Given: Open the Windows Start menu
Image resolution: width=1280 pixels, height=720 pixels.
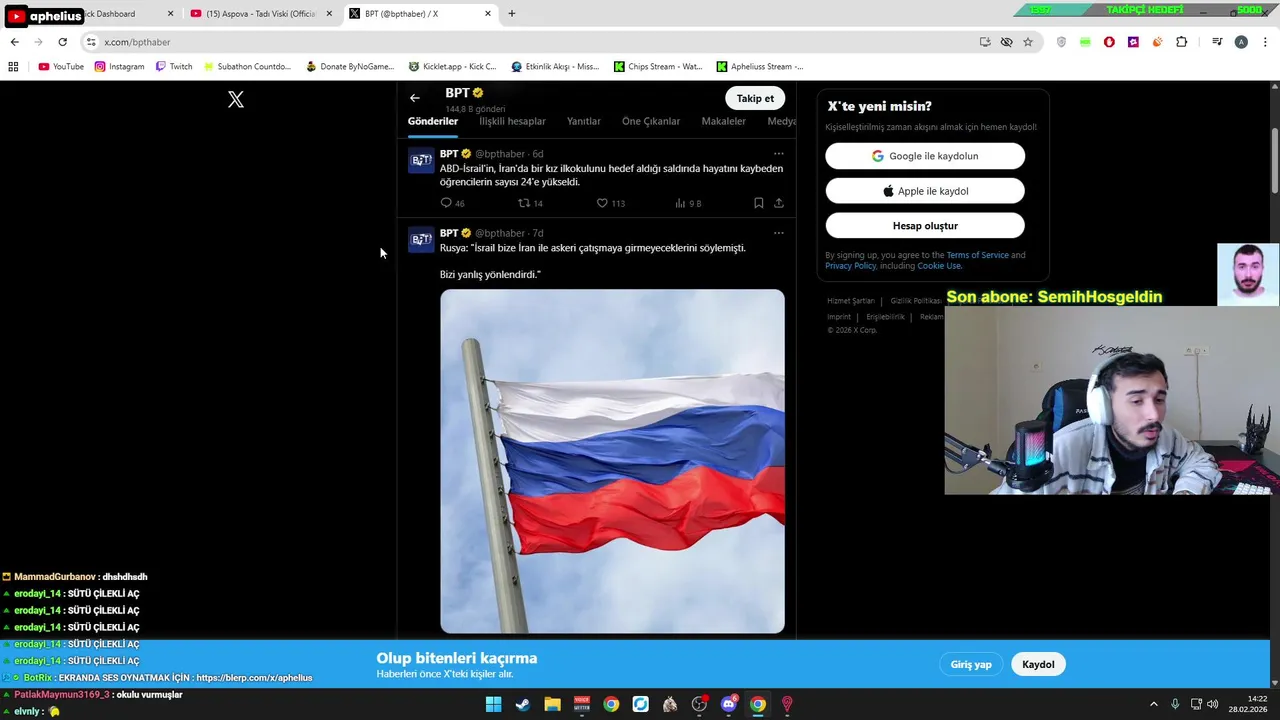Looking at the screenshot, I should point(493,704).
